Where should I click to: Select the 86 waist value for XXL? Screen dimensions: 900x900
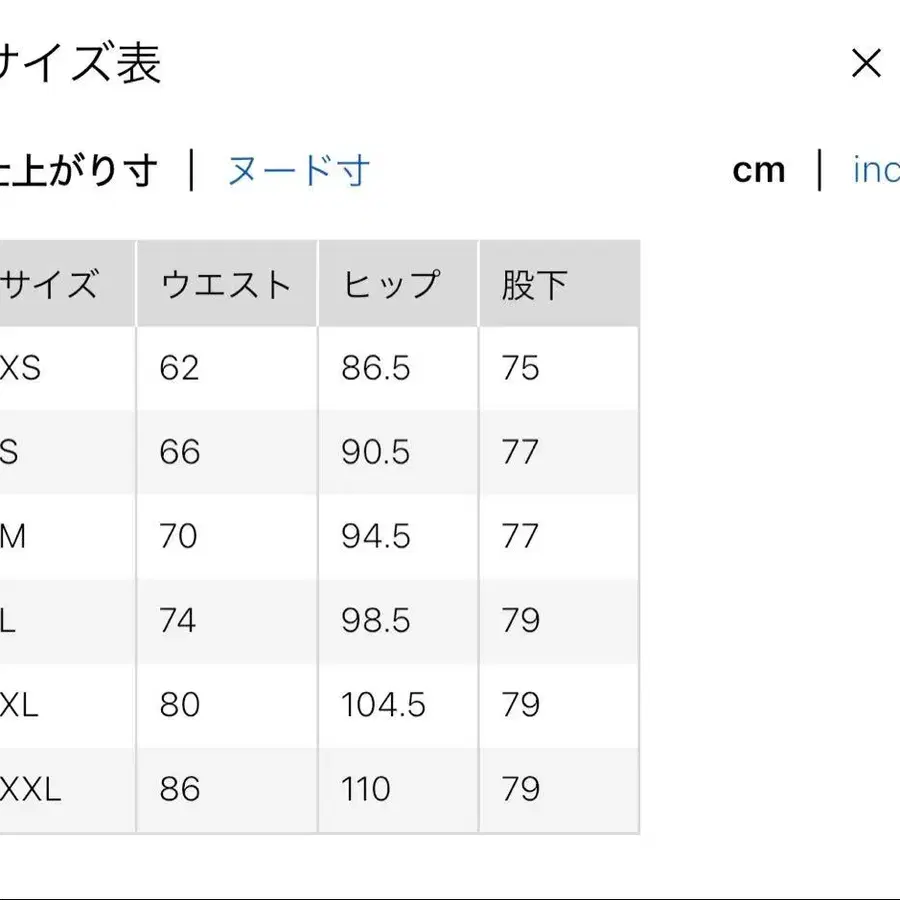pos(180,789)
